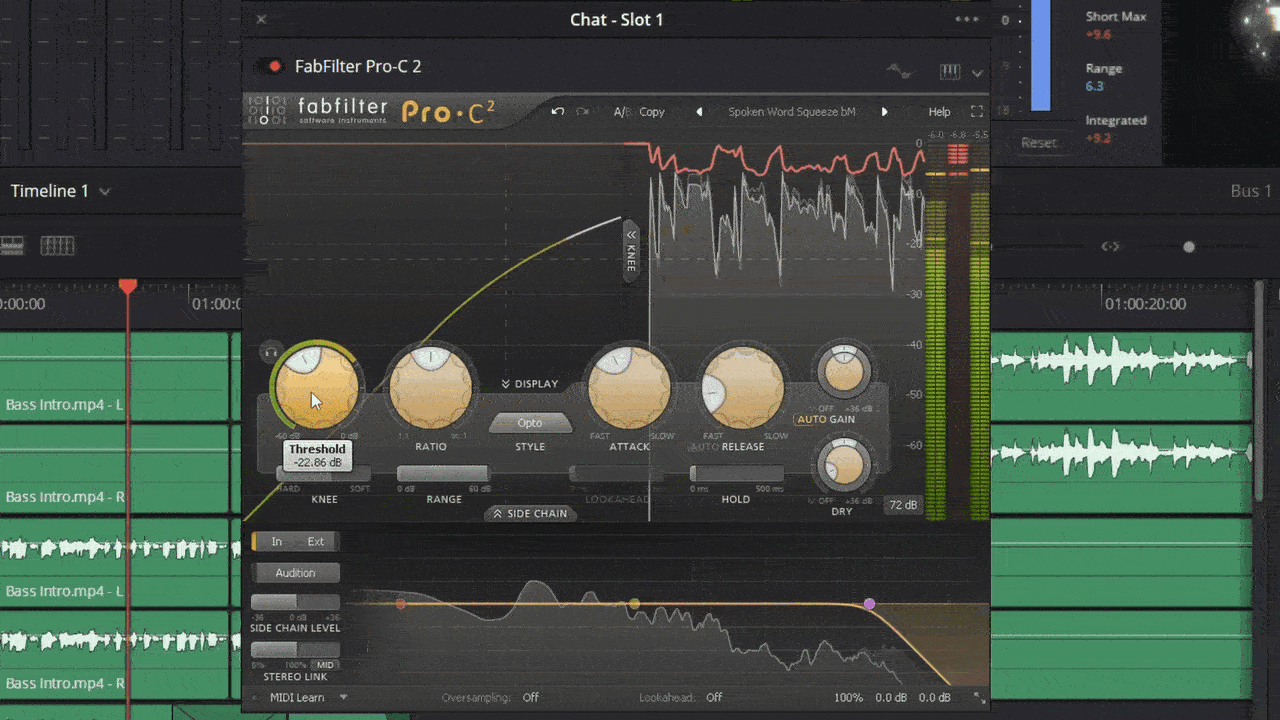This screenshot has width=1280, height=720.
Task: Toggle the MID stereo link mode
Action: click(326, 665)
